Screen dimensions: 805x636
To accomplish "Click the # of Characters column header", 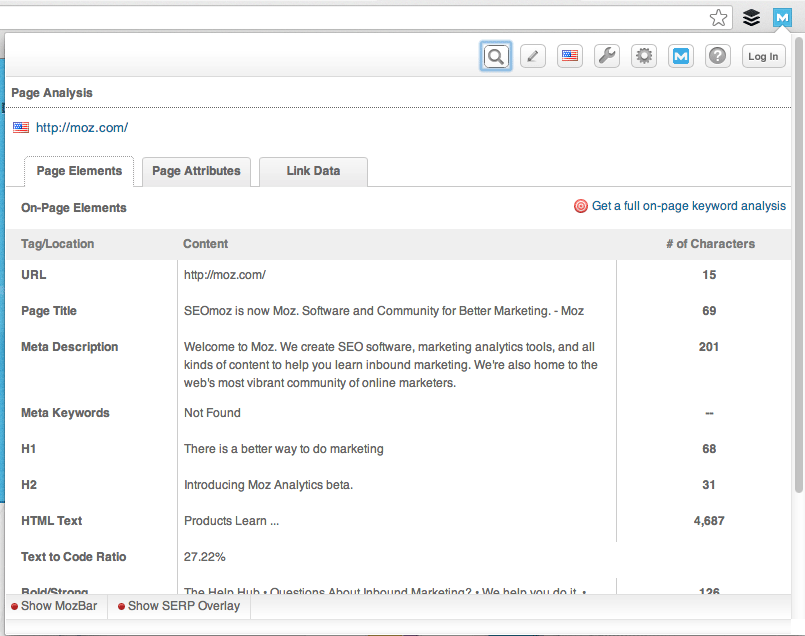I will [x=711, y=244].
